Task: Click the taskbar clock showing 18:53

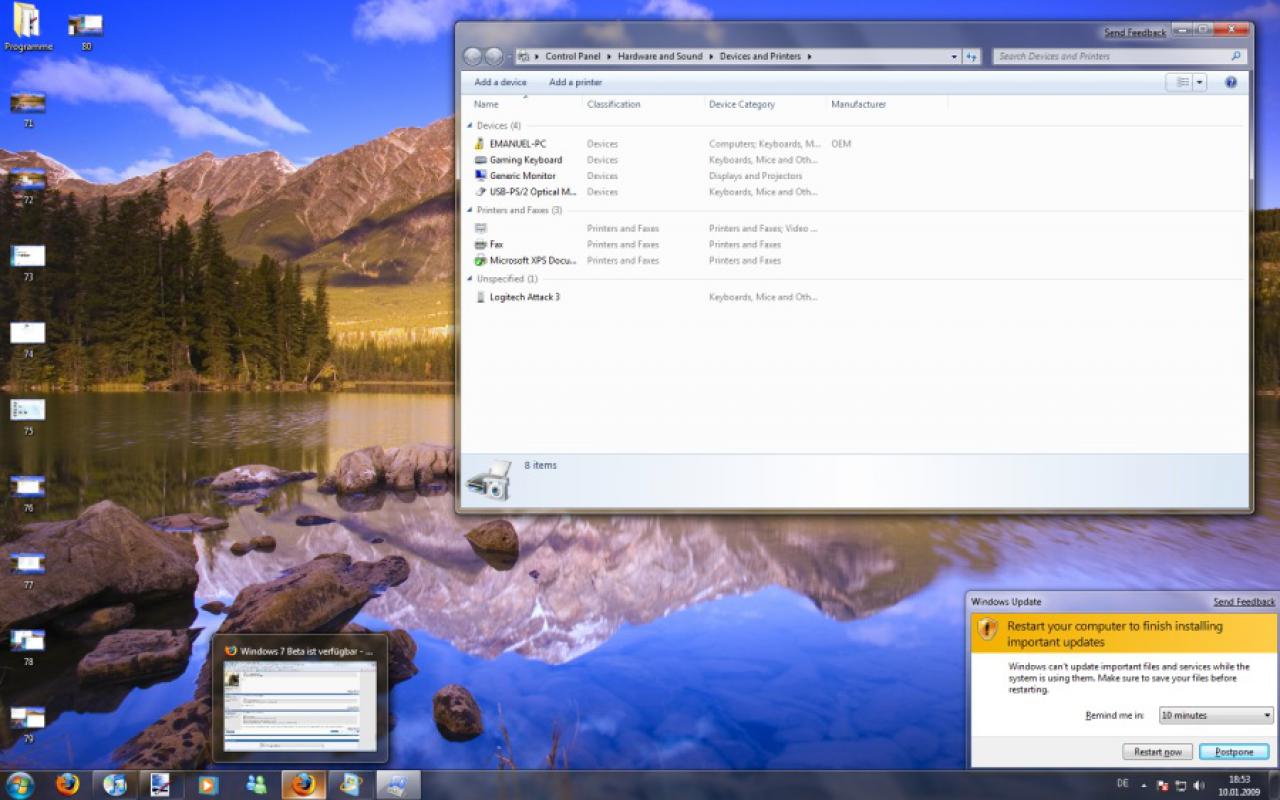Action: [x=1239, y=785]
